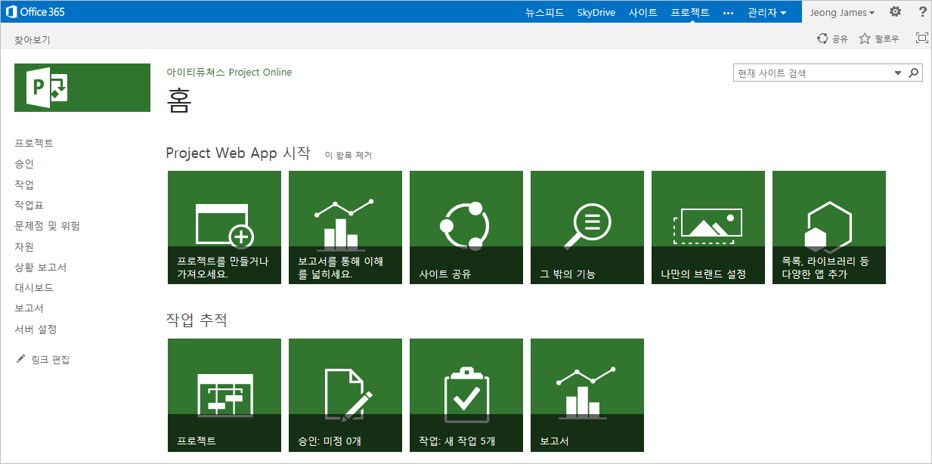
Task: Click the '이 항목 제거' link
Action: [348, 155]
